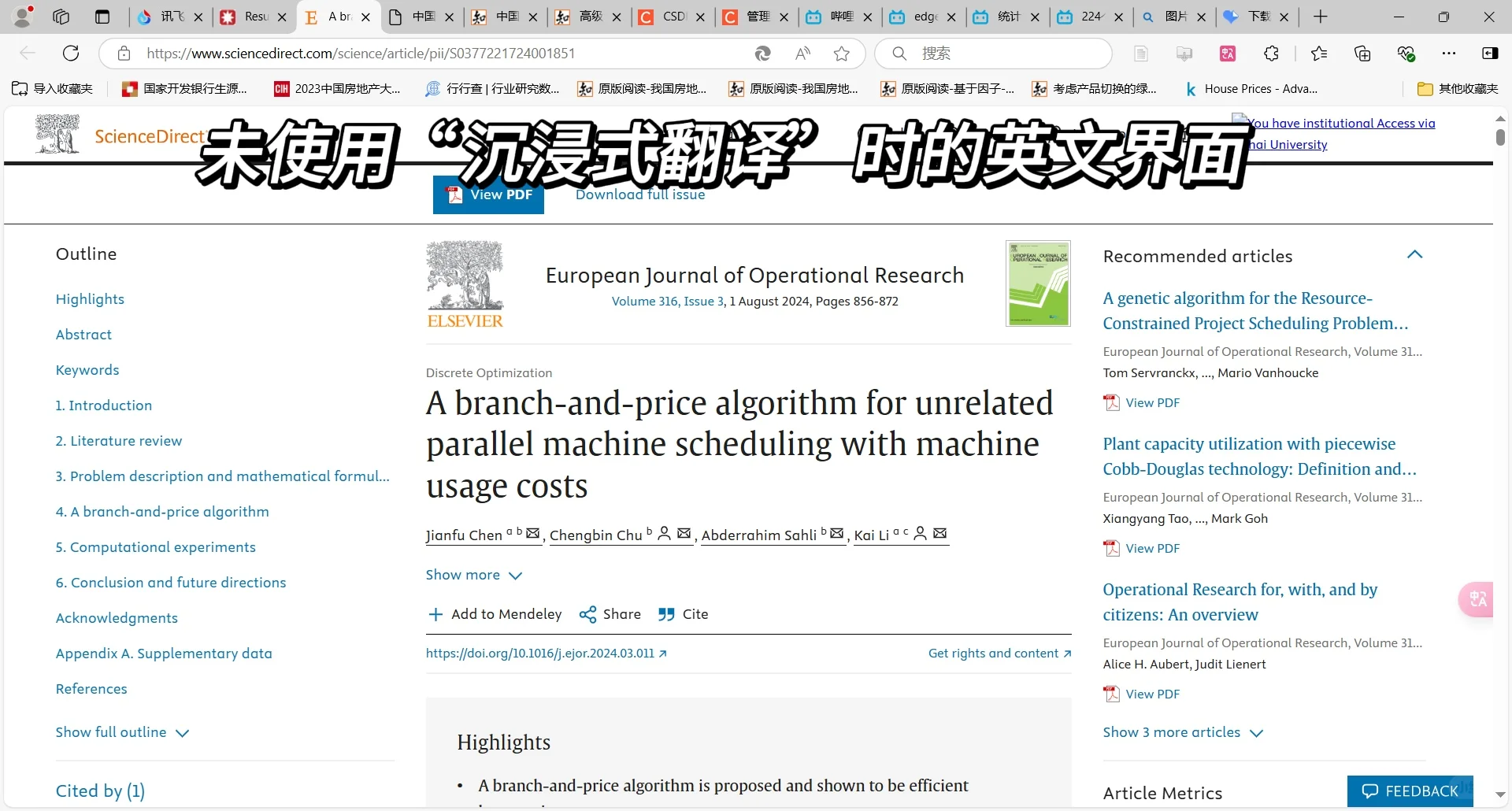Click the Download full issue link

640,194
